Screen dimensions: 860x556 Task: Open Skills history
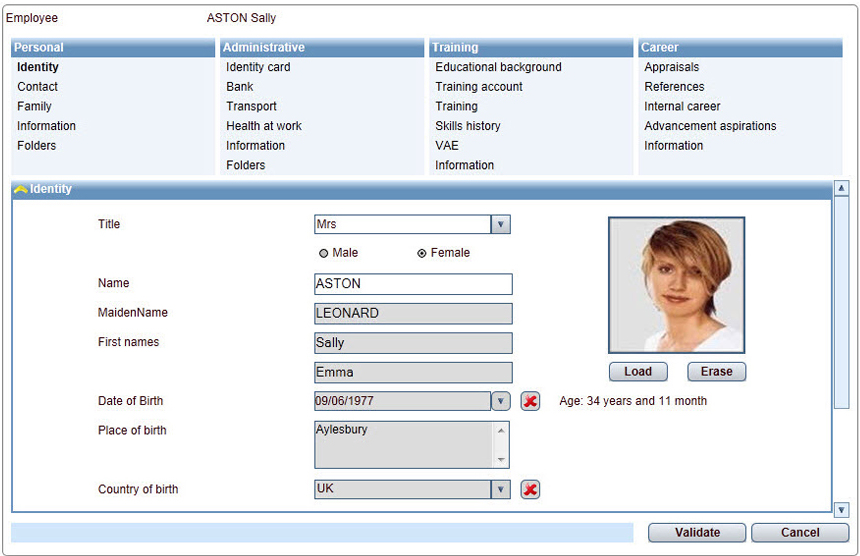468,126
